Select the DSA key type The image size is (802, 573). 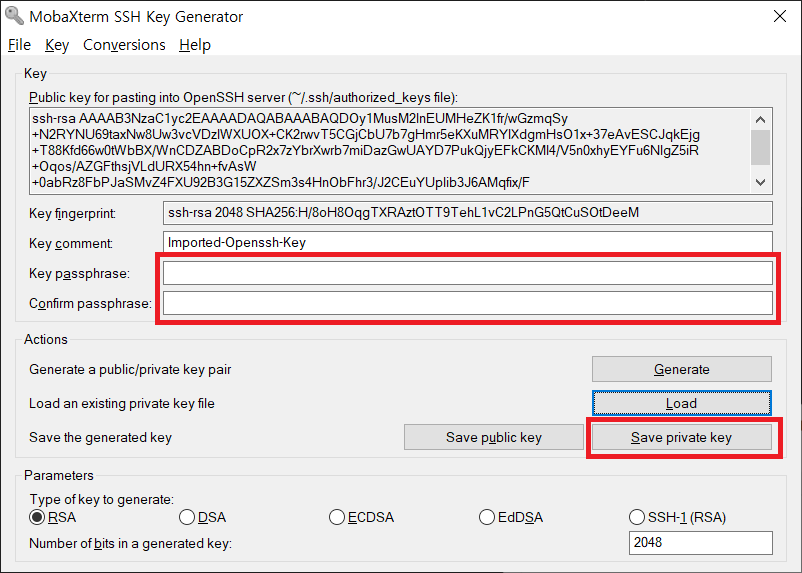tap(203, 517)
